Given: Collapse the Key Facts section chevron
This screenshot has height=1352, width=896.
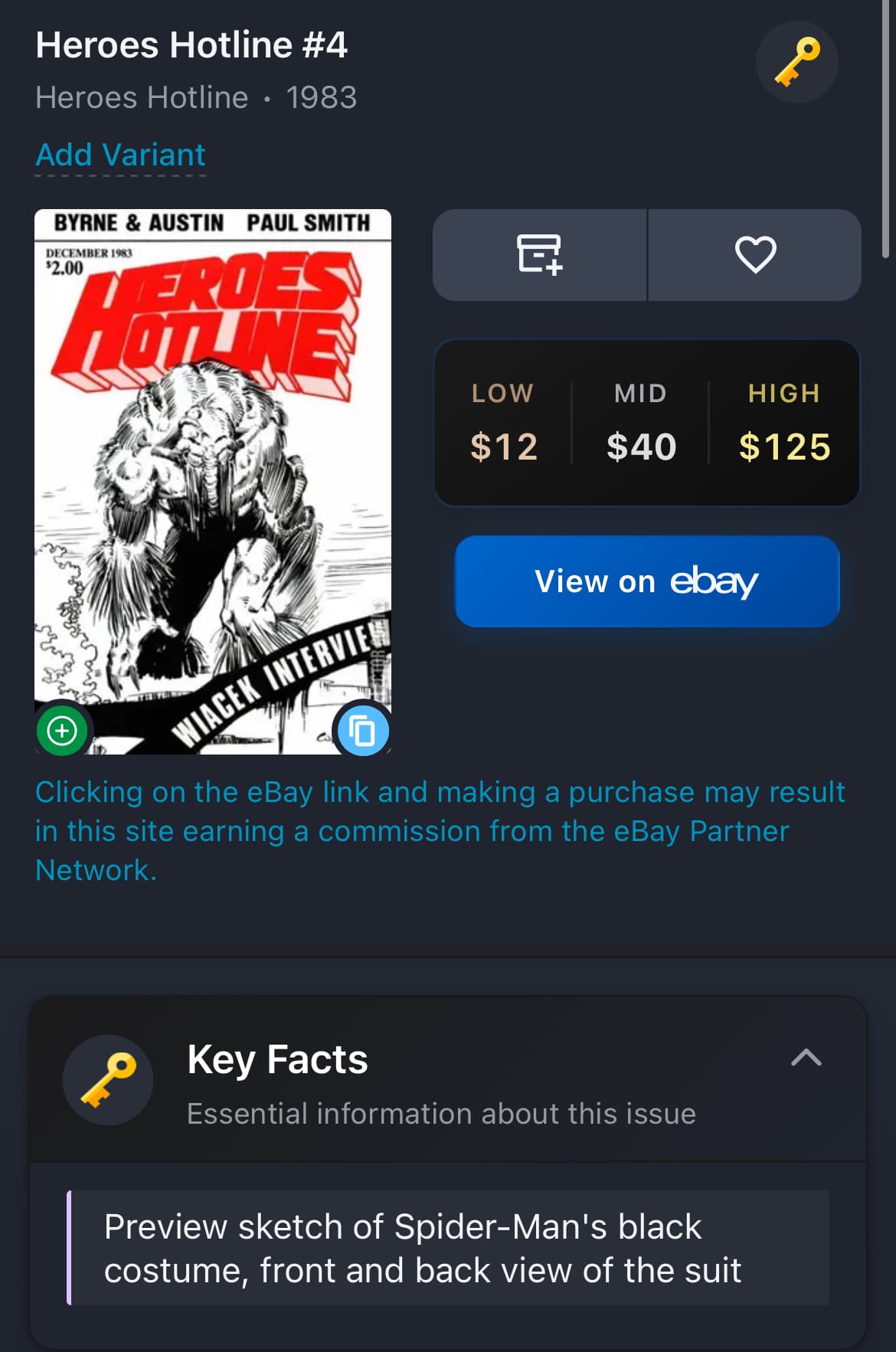Looking at the screenshot, I should [x=806, y=1058].
